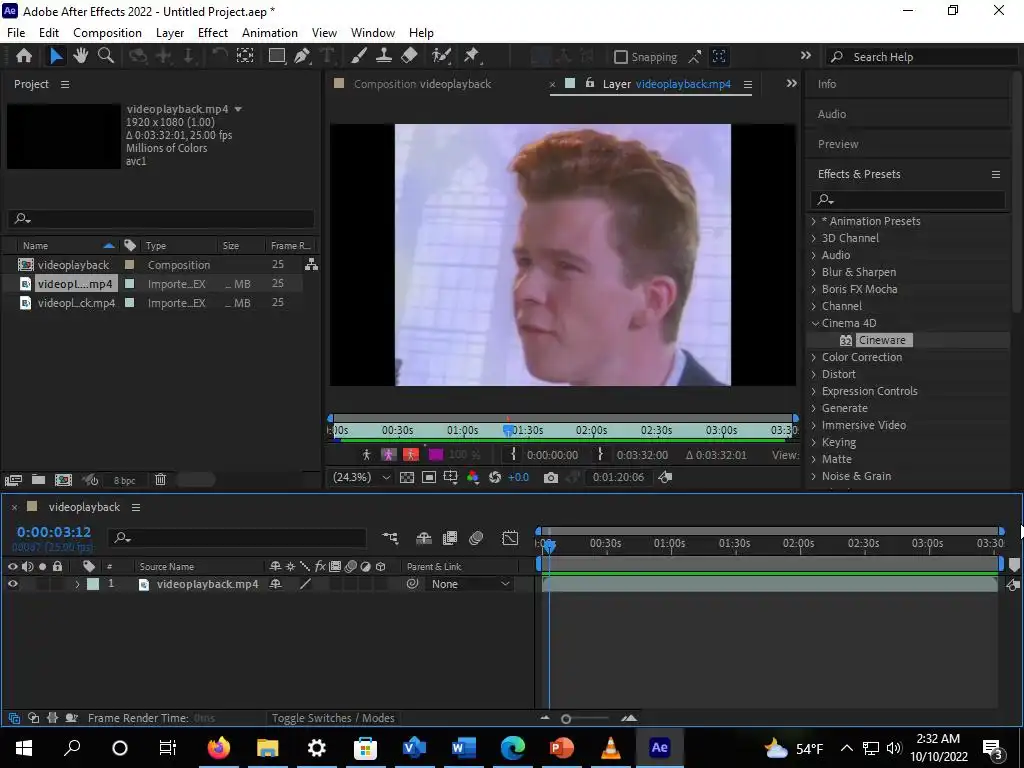This screenshot has width=1024, height=768.
Task: Enable the Snapping checkbox
Action: pos(621,57)
